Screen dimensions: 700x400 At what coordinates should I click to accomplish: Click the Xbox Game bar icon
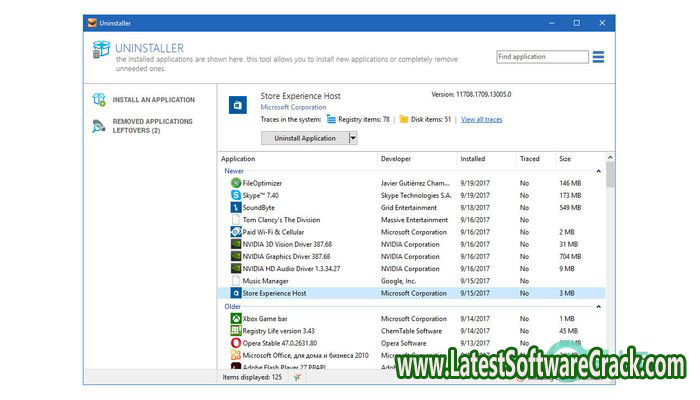pos(236,319)
